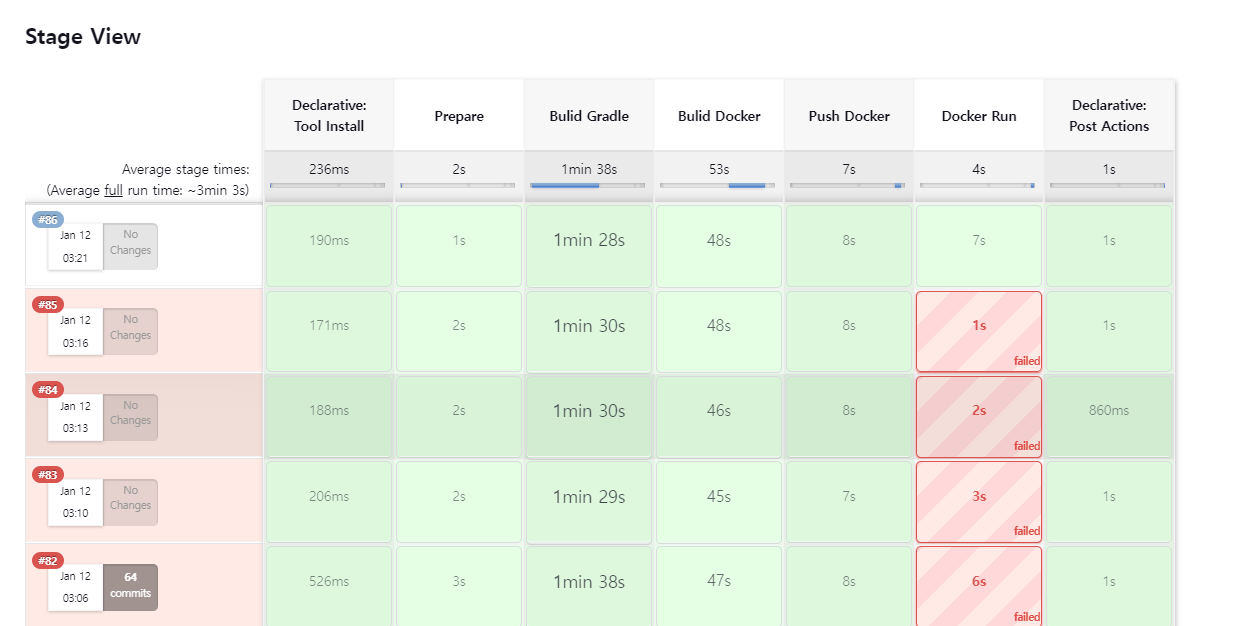1240x626 pixels.
Task: Toggle the No Changes badge for build #86
Action: (130, 246)
